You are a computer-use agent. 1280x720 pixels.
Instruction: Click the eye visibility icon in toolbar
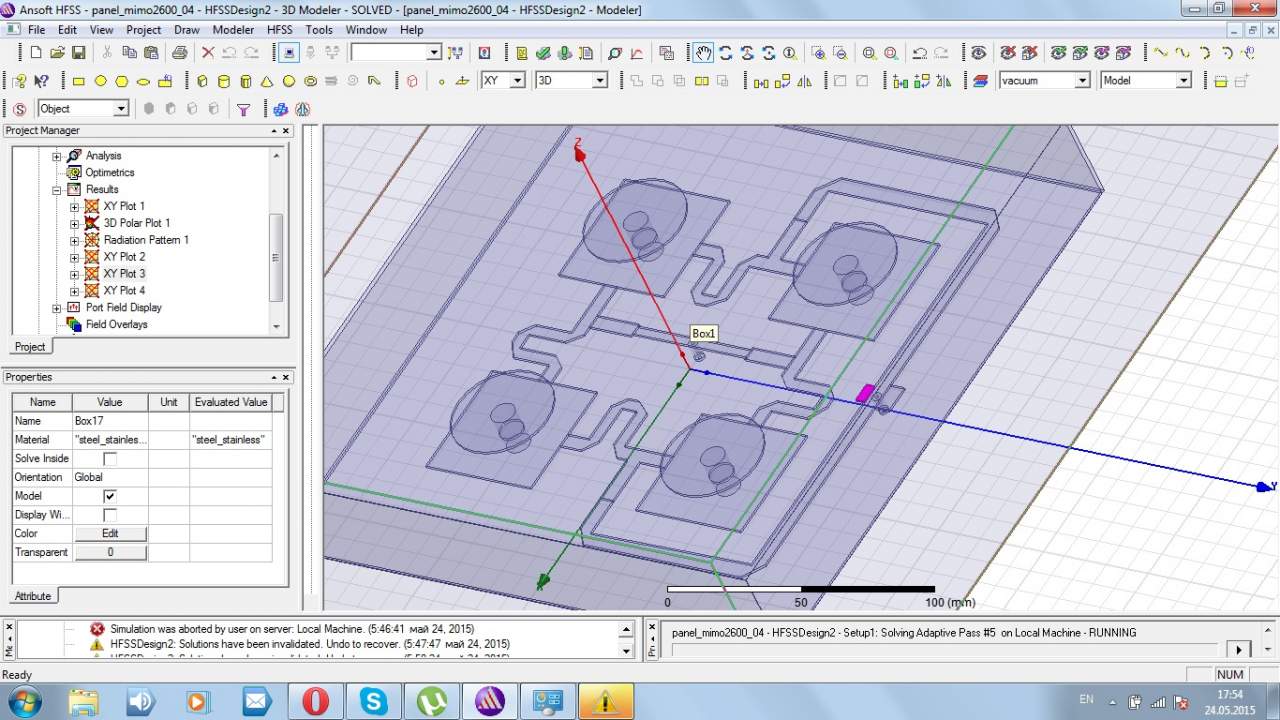(979, 53)
